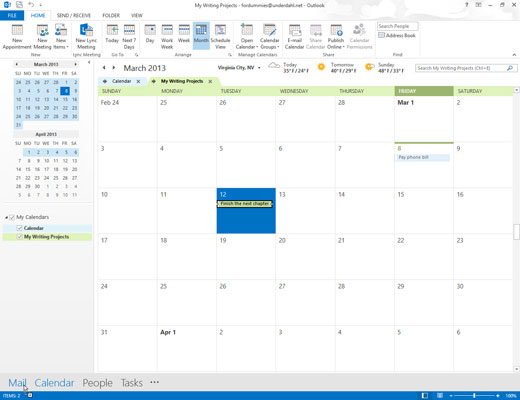Select the Calendar tab in calendar view
This screenshot has height=400, width=520.
pos(122,81)
